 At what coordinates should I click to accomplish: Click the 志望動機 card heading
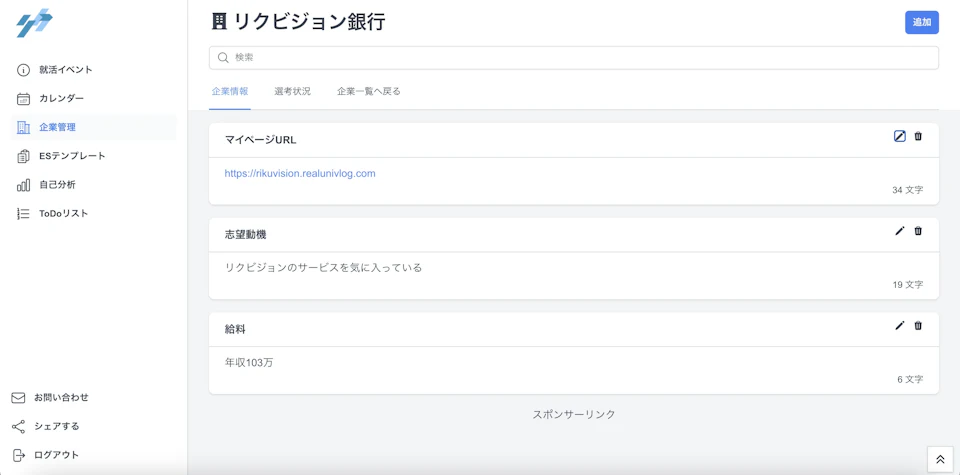246,234
